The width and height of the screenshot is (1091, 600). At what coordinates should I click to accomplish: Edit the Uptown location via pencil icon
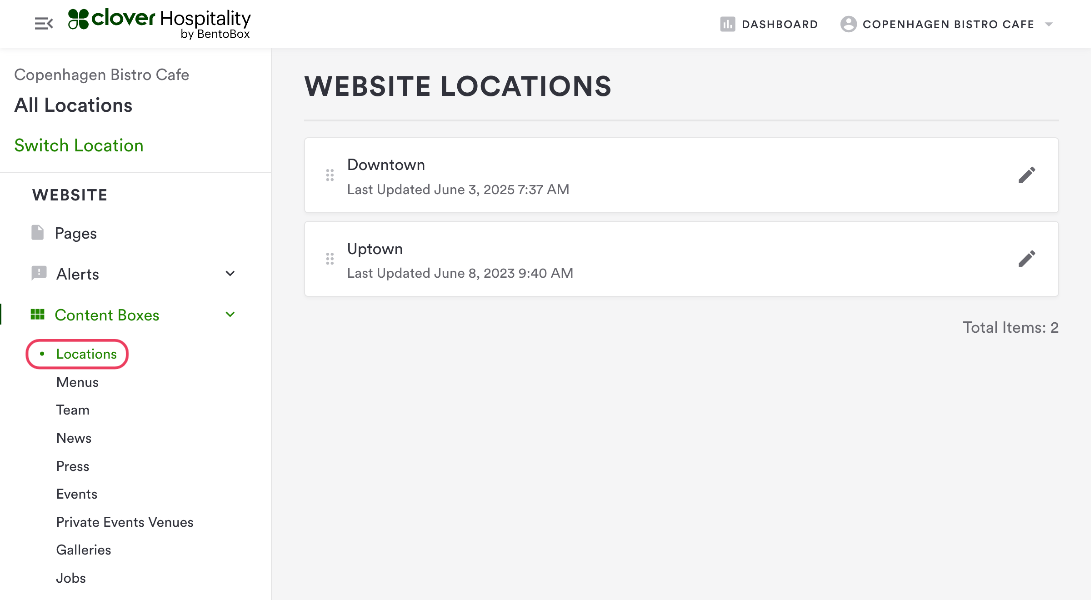coord(1027,259)
